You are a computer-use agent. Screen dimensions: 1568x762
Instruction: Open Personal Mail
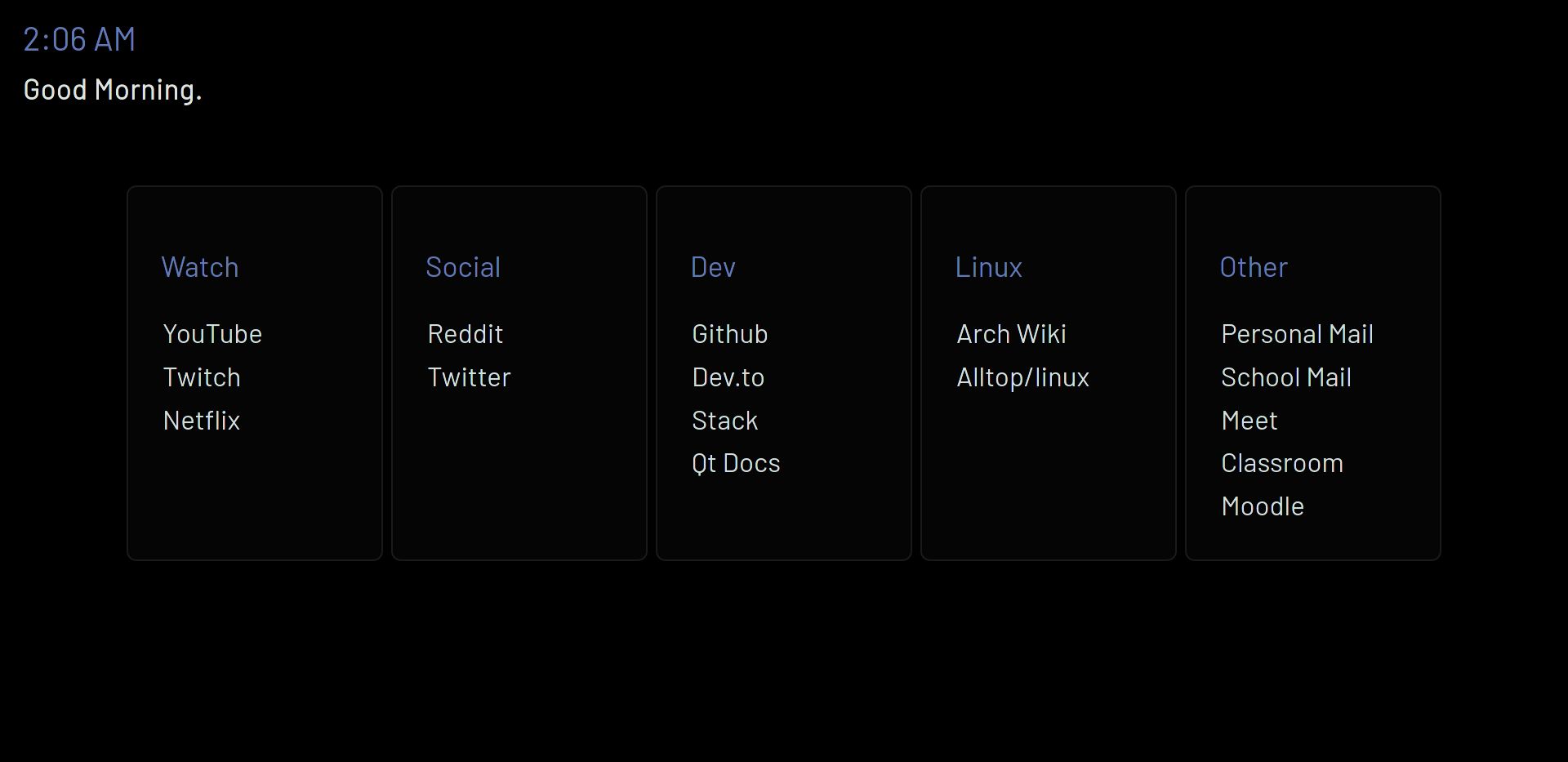(1297, 334)
